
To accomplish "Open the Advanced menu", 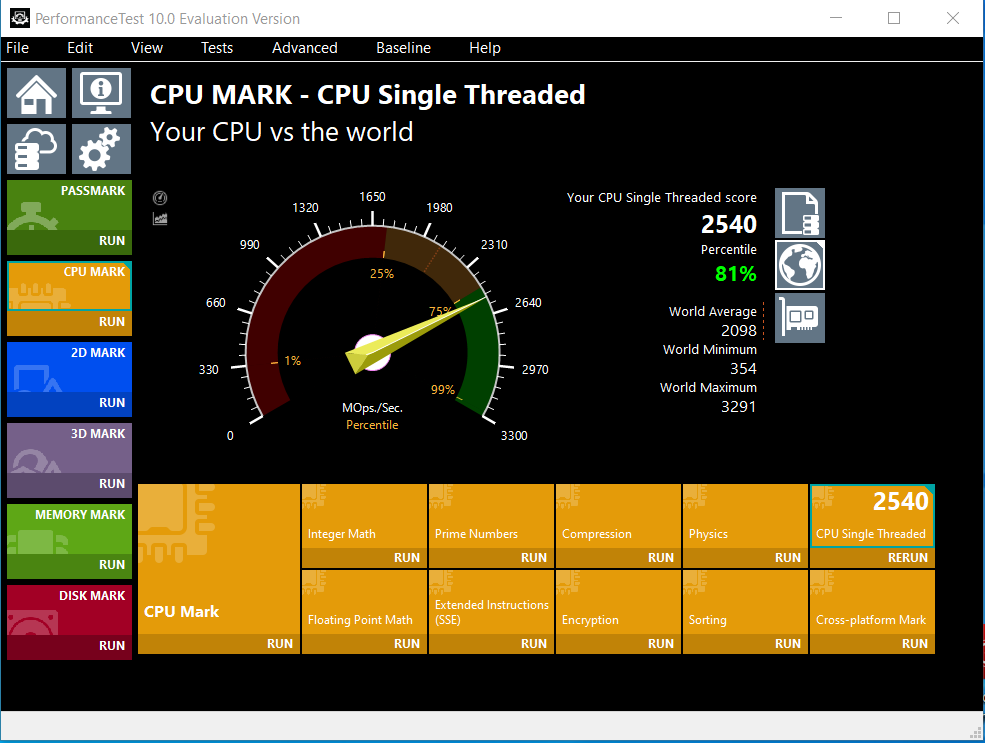I will pos(305,48).
